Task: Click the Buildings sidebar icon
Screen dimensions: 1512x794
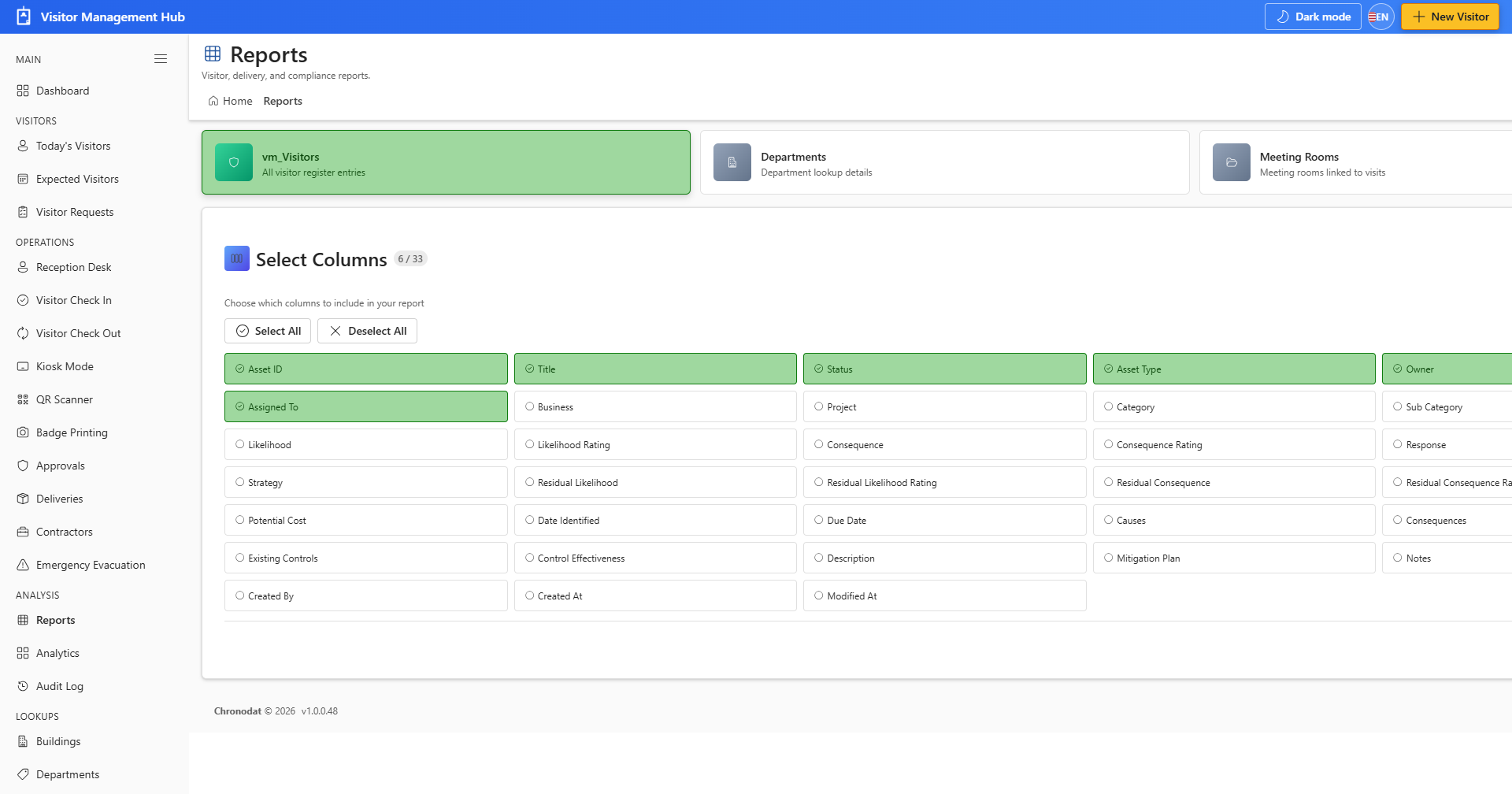Action: [x=23, y=741]
